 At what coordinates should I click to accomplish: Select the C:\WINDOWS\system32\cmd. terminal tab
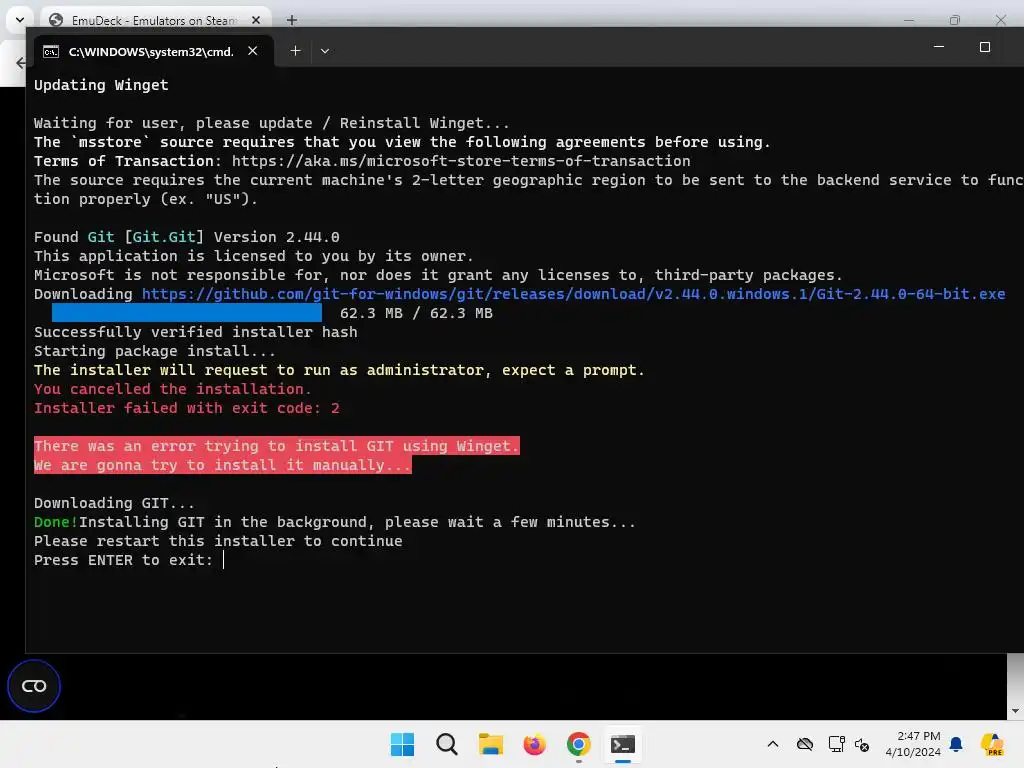(153, 51)
